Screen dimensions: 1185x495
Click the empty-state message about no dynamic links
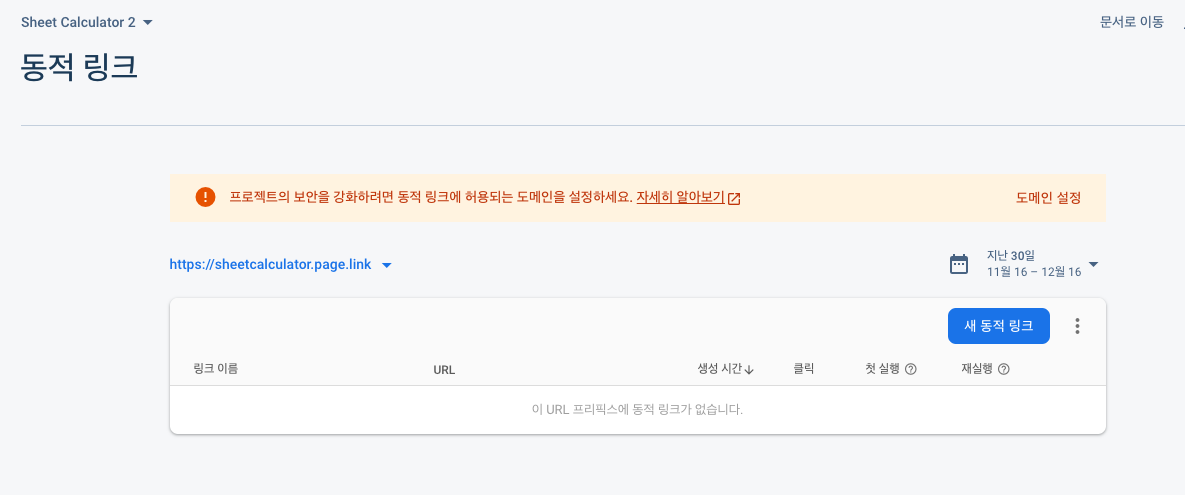coord(638,410)
